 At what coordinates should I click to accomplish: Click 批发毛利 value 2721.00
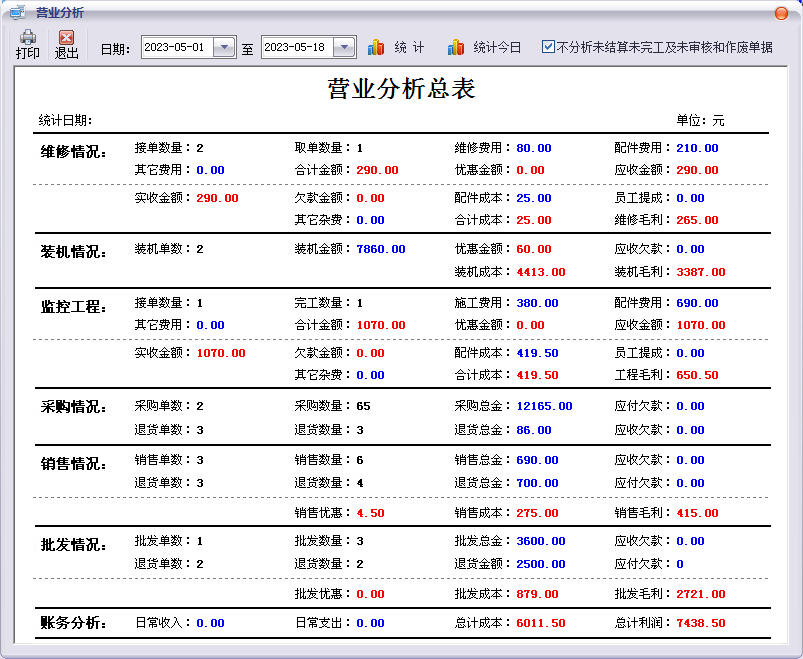coord(701,594)
